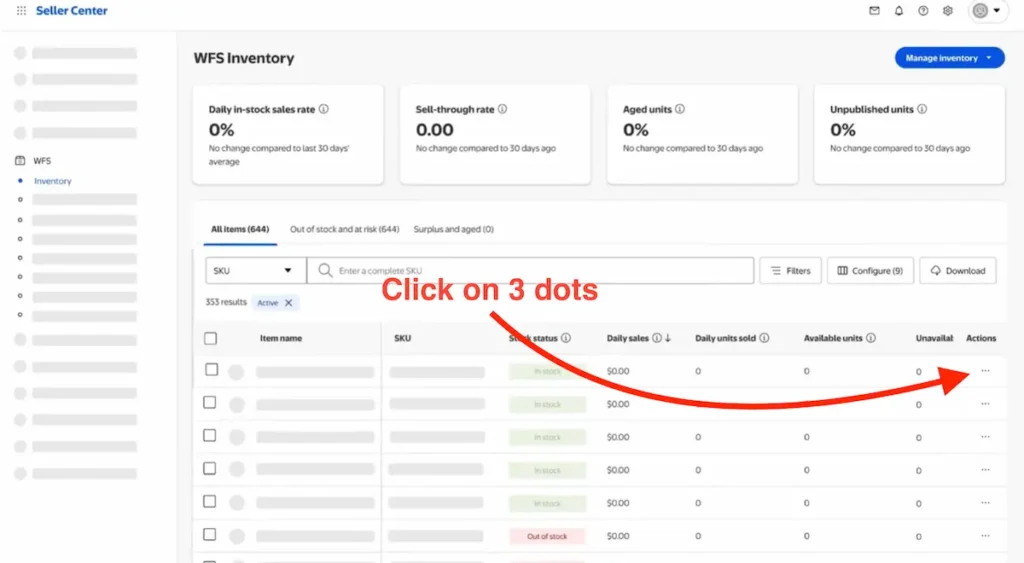Click the search magnifier icon
This screenshot has height=563, width=1024.
[x=325, y=270]
